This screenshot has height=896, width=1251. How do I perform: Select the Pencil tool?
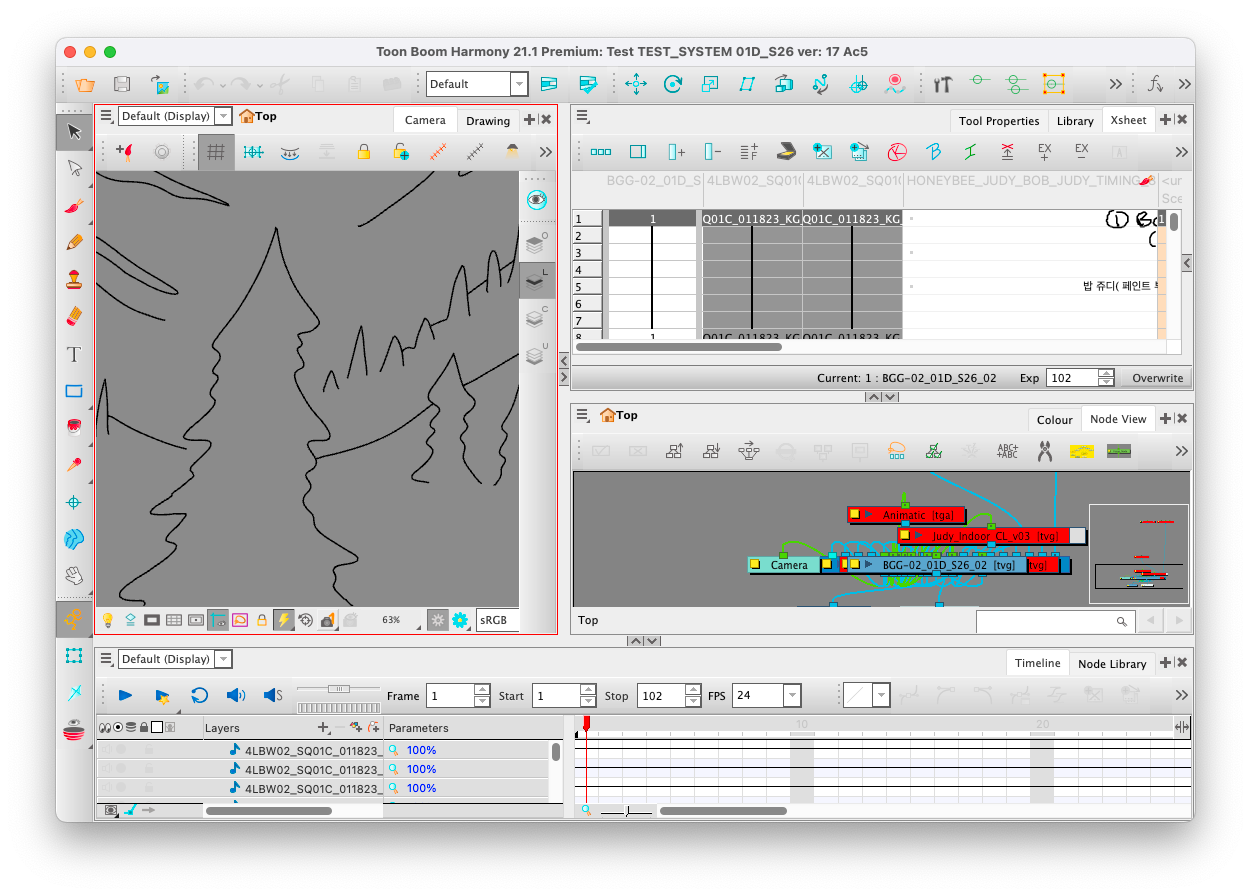pos(74,243)
